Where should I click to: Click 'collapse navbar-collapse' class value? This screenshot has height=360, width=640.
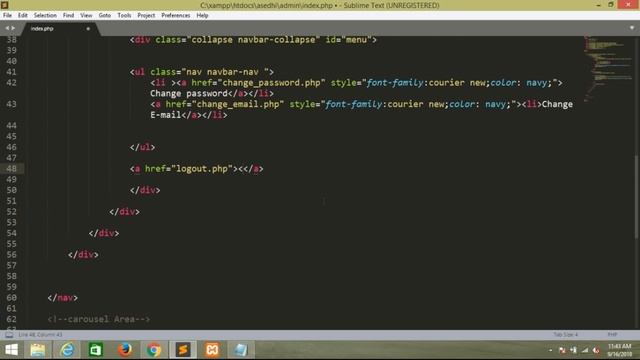pos(253,40)
